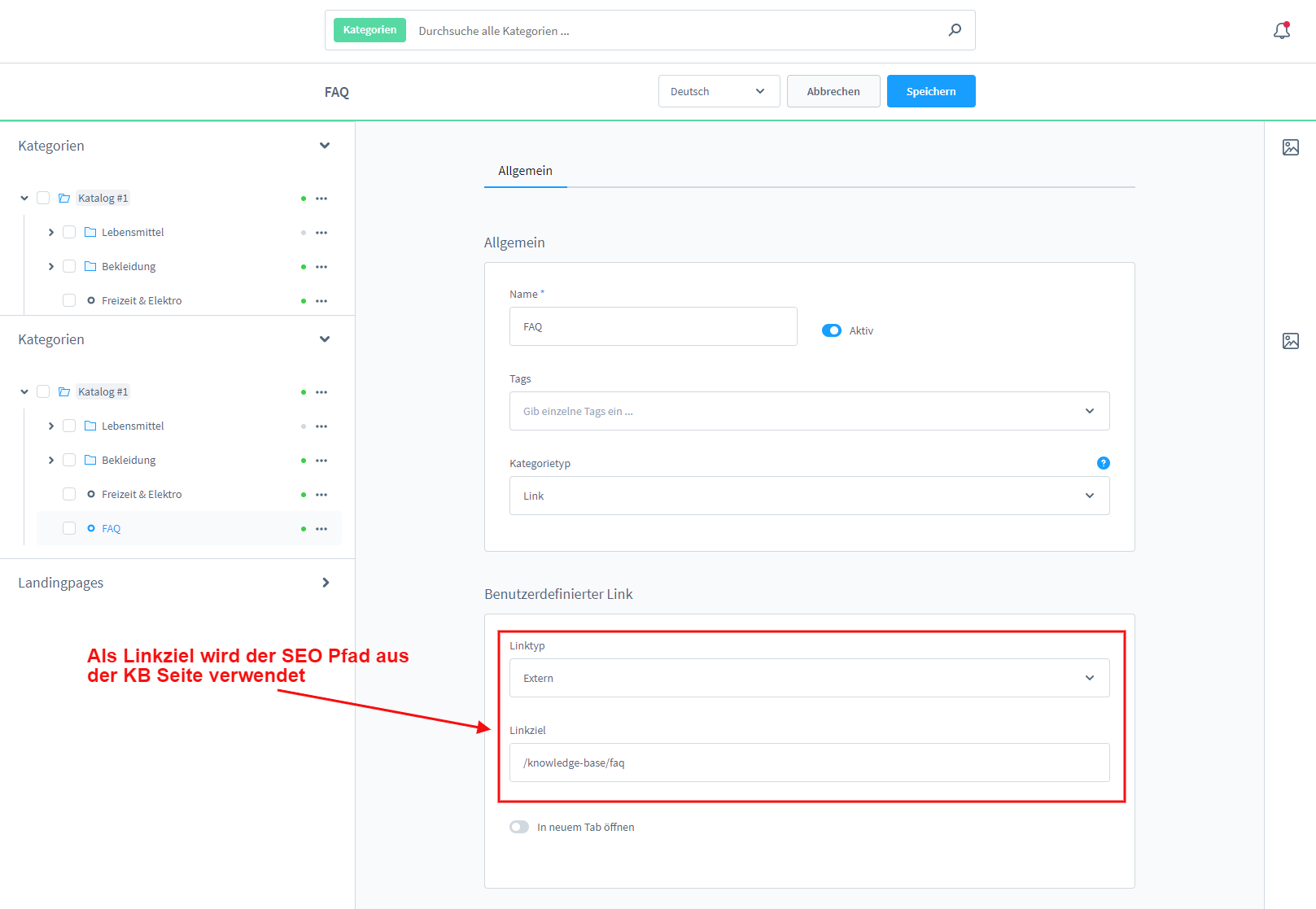Click folder icon of first Katalog #1
The height and width of the screenshot is (909, 1316).
64,198
